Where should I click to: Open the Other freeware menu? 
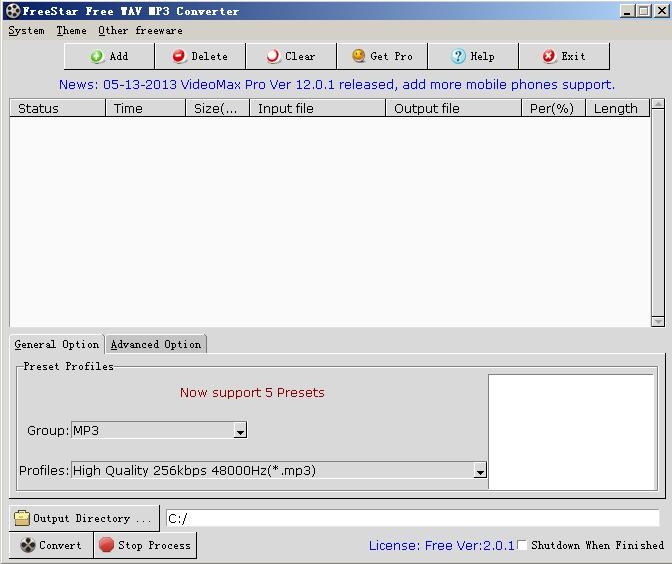140,30
